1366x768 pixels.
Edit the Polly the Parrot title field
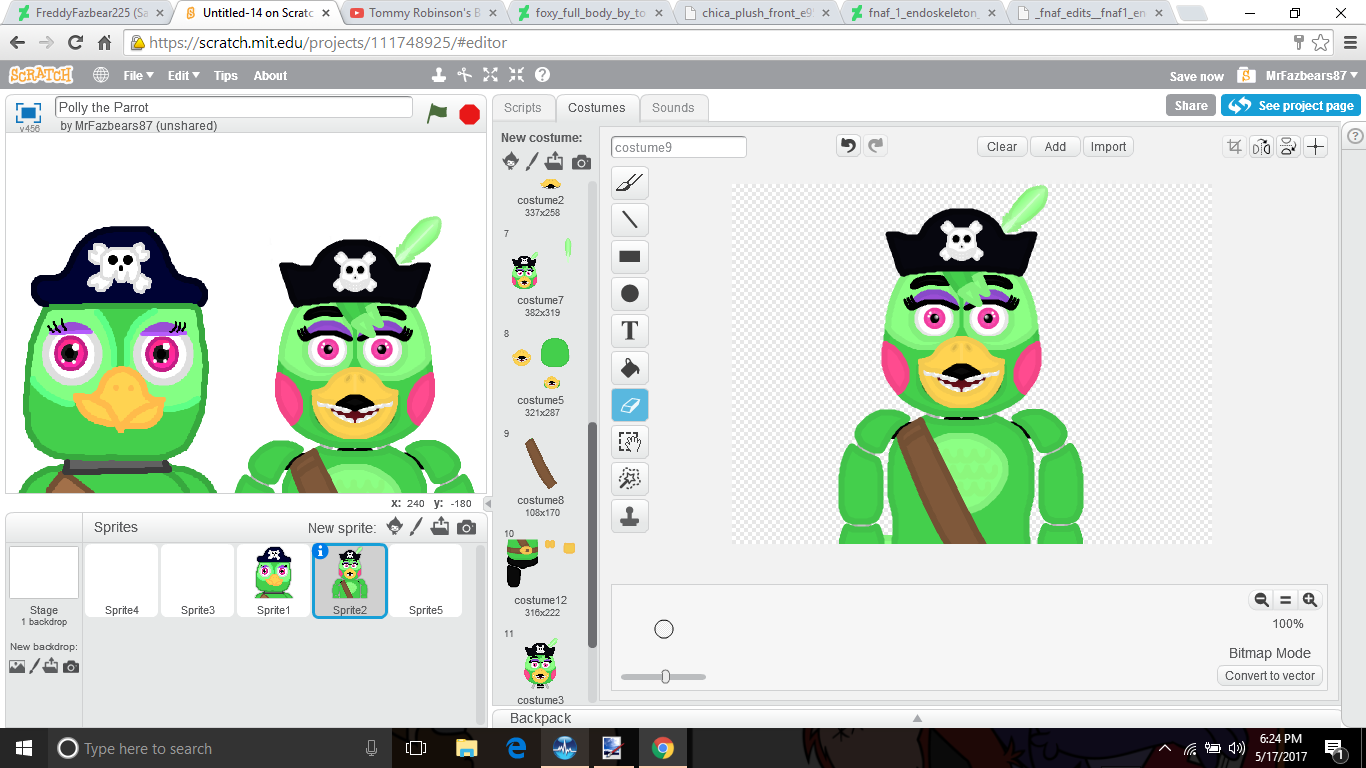tap(234, 107)
